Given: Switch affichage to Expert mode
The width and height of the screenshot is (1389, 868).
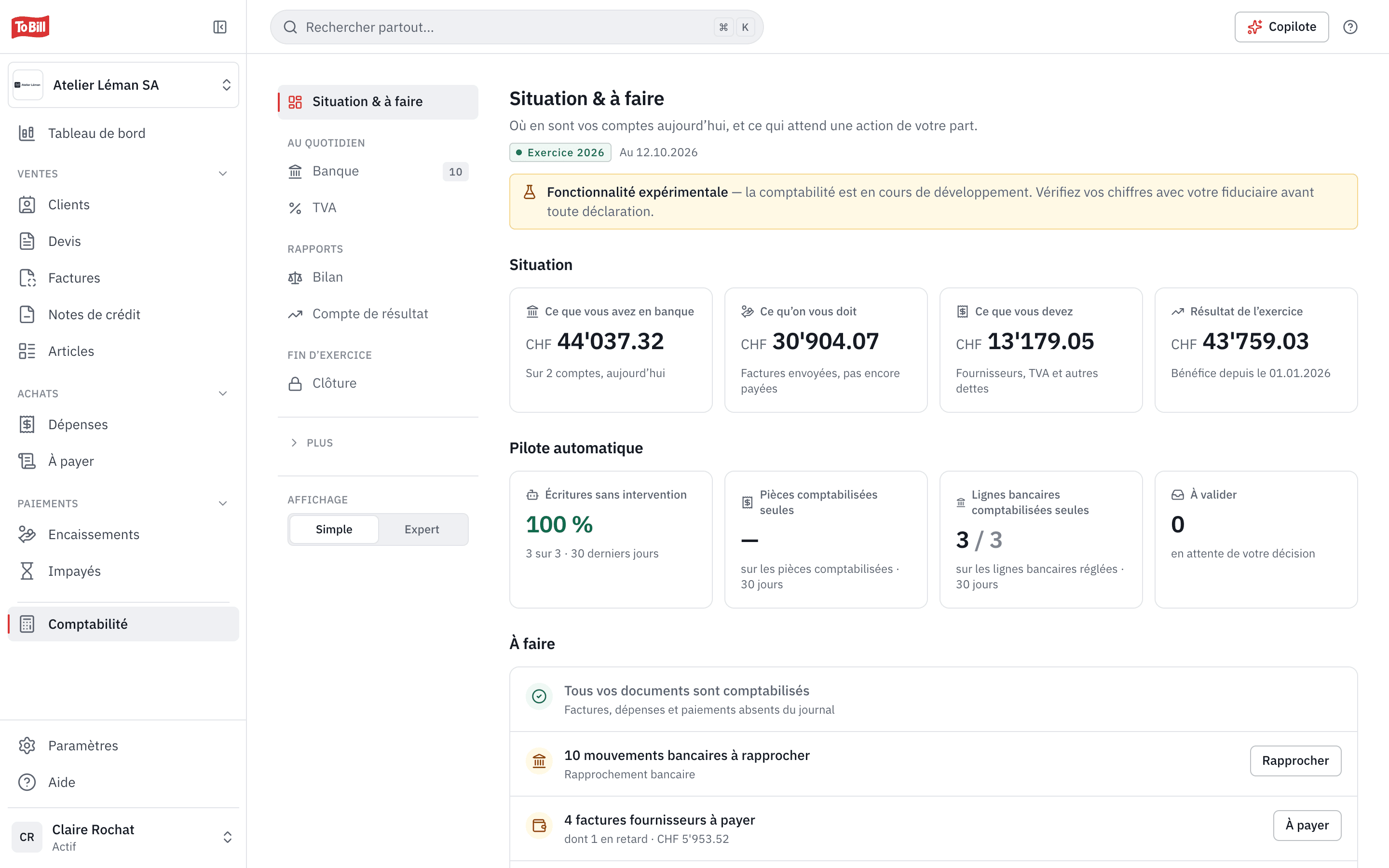Looking at the screenshot, I should 422,529.
